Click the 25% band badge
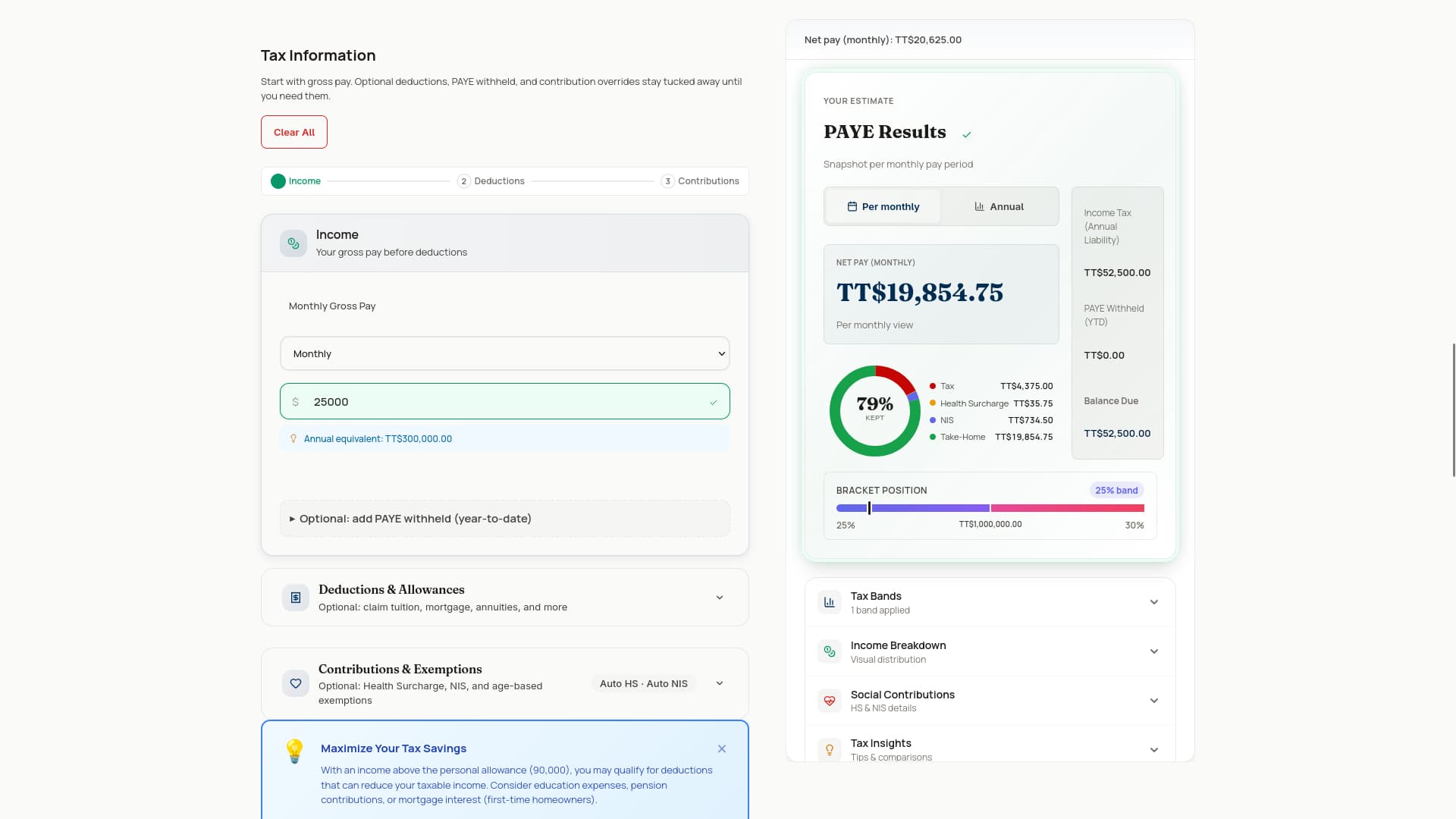Screen dimensions: 1456x819 (1116, 491)
